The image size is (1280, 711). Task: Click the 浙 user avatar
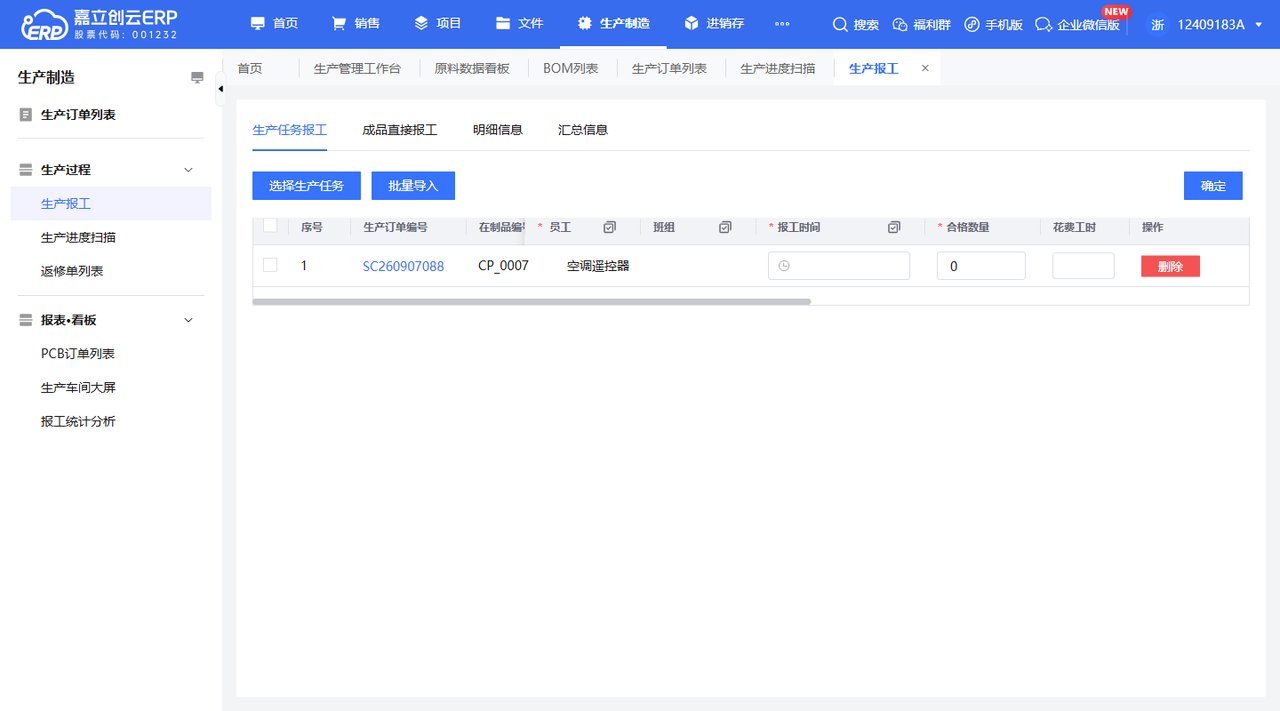(1158, 24)
